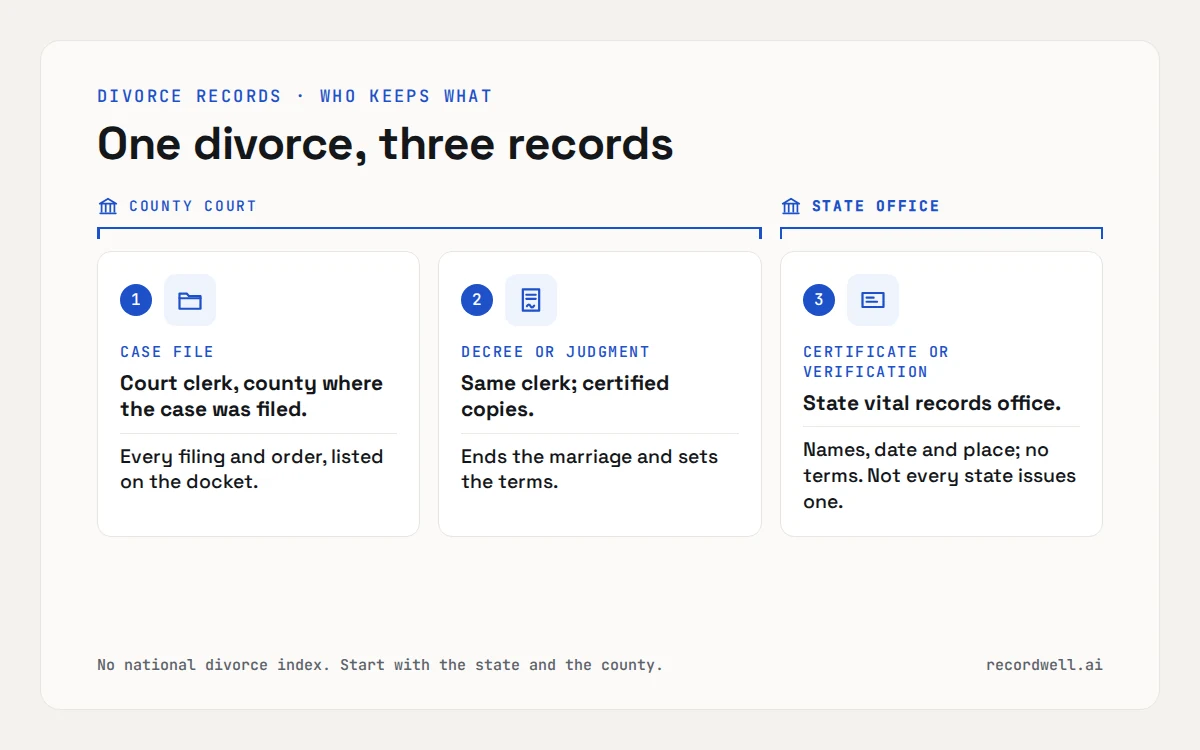The height and width of the screenshot is (750, 1200).
Task: Click the 'Decree or Judgment' card label
Action: 556,352
